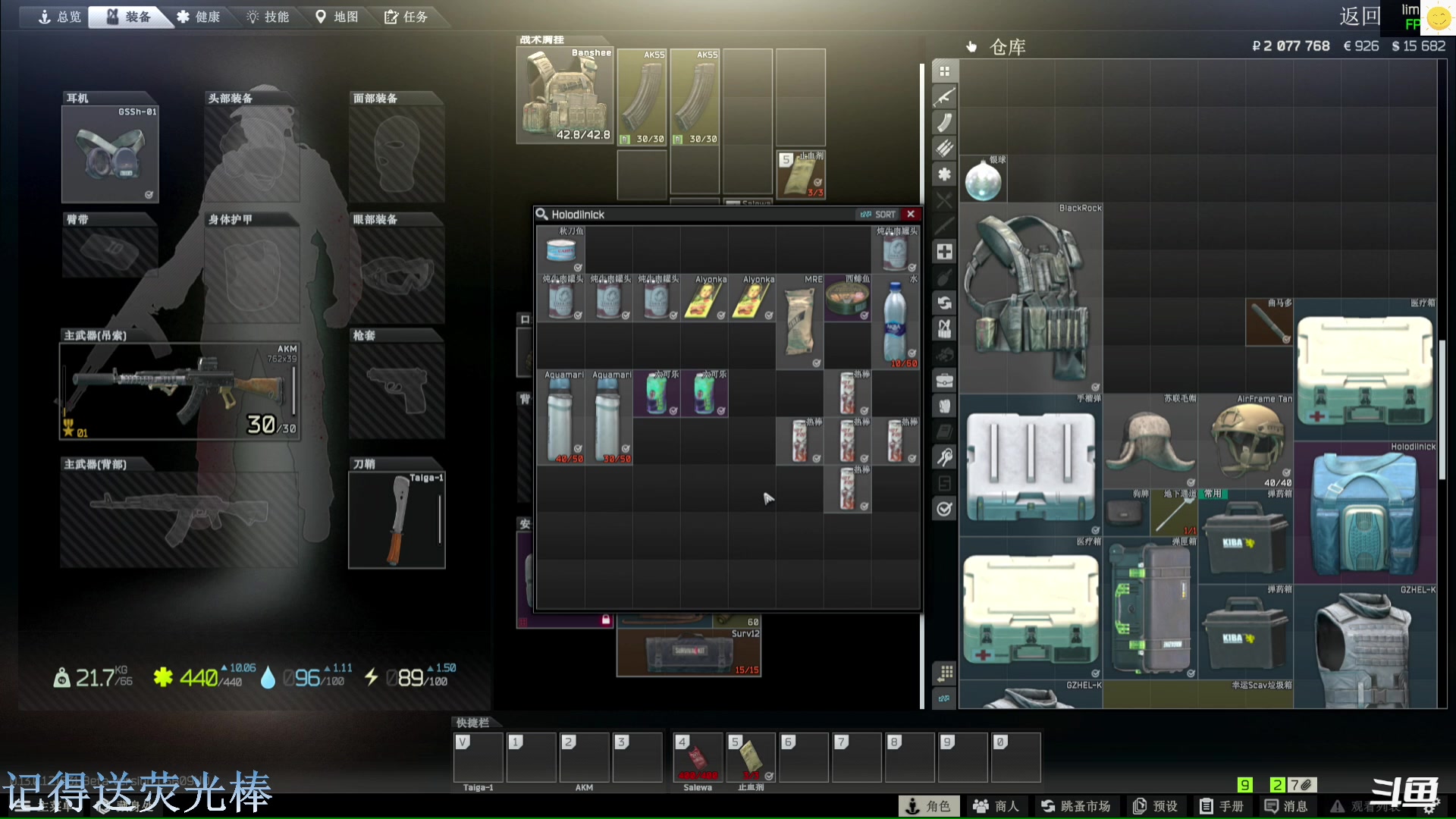Filter stash by backpack icon

(944, 406)
